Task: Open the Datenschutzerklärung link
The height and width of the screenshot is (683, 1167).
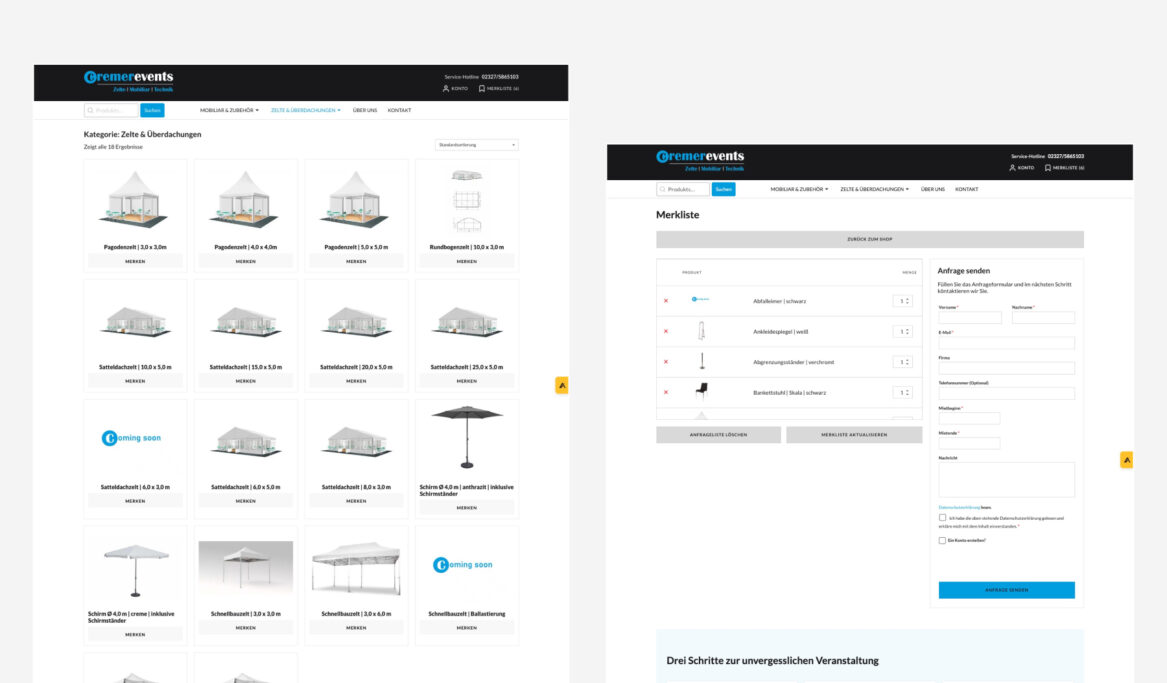Action: click(959, 508)
